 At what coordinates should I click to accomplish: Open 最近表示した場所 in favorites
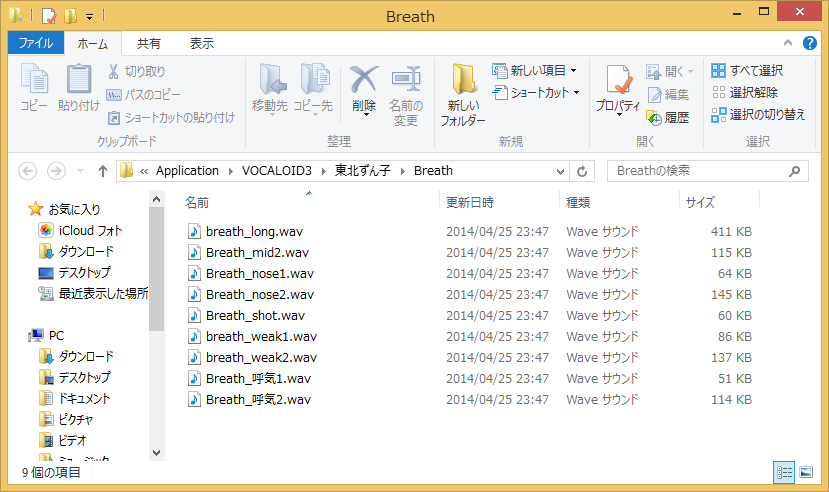point(93,293)
